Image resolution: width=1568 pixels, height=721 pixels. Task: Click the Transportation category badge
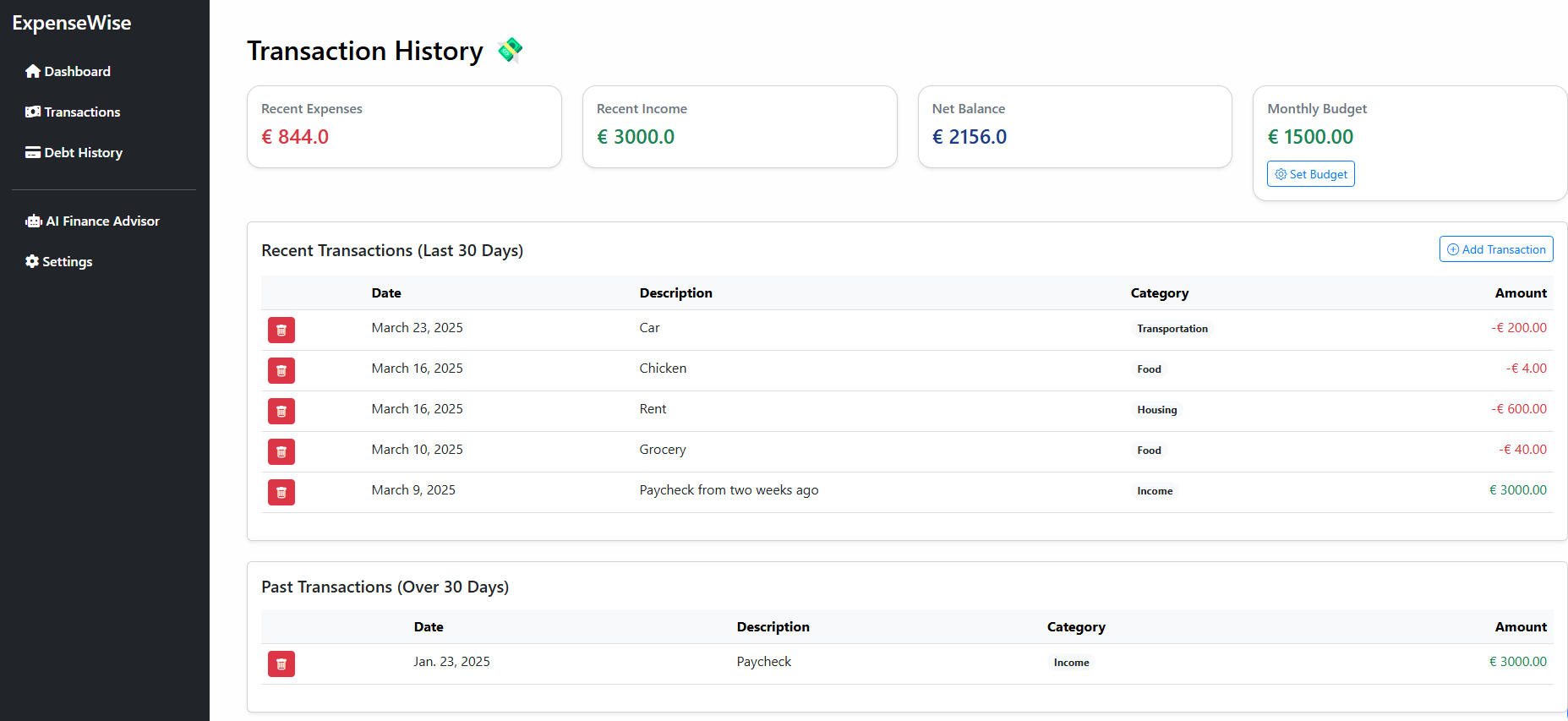point(1172,329)
